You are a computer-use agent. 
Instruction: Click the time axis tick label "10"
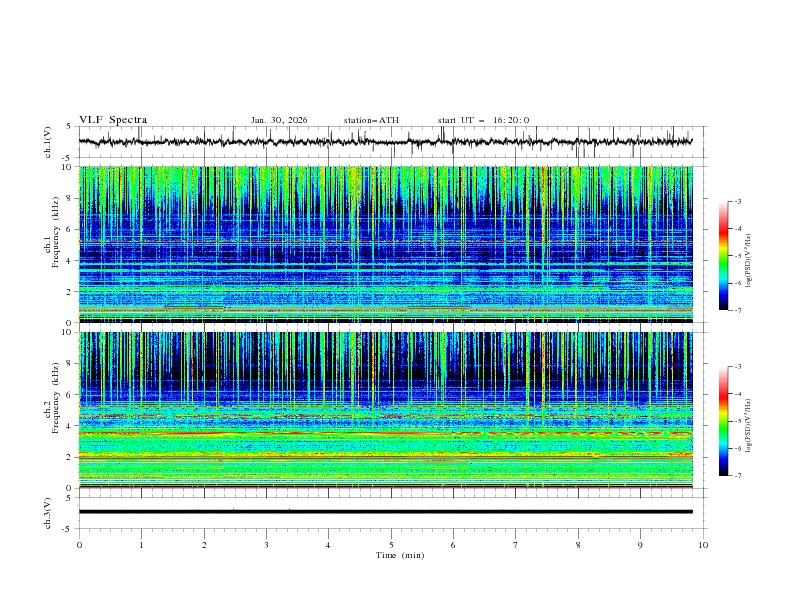703,545
